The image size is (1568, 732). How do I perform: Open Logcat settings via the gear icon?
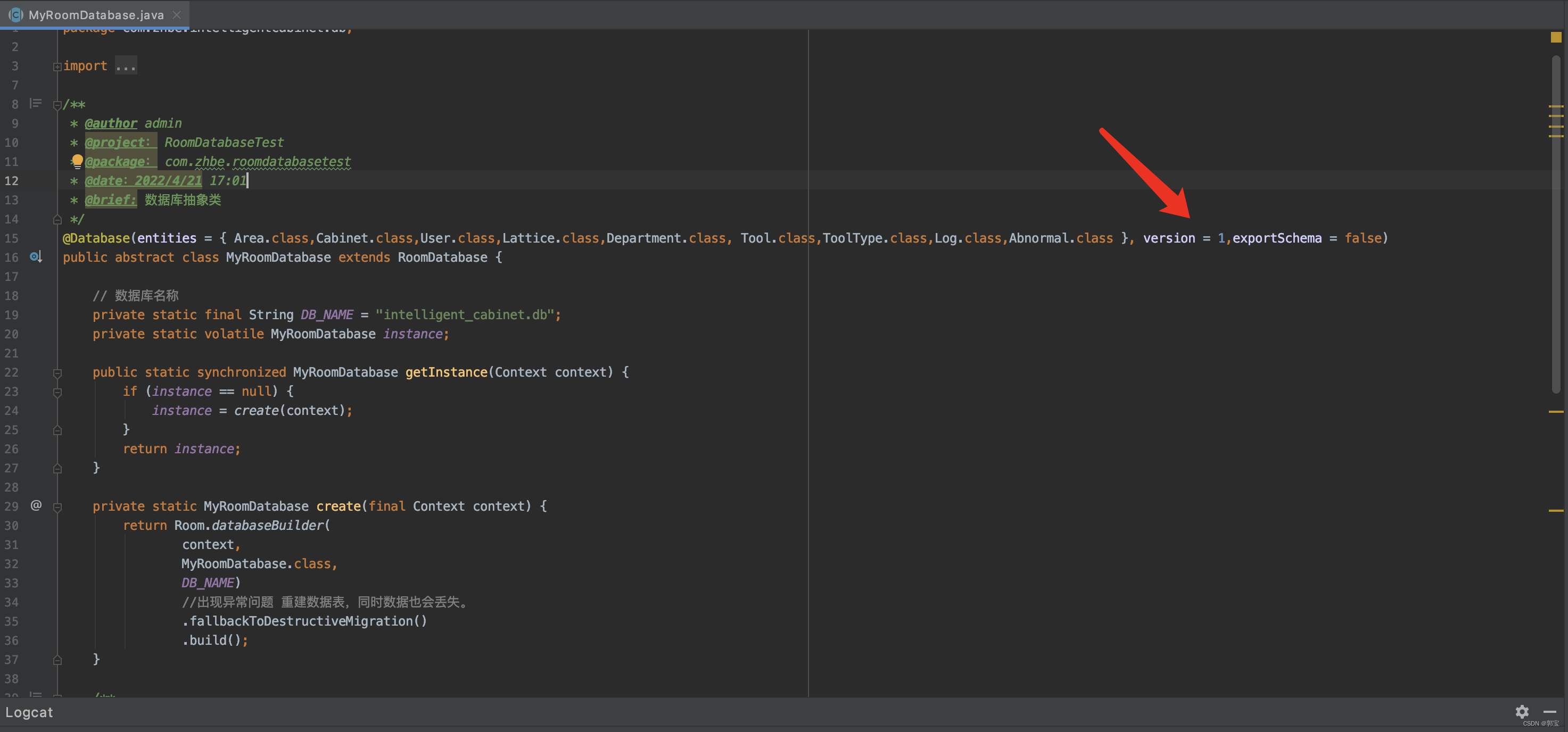point(1522,712)
